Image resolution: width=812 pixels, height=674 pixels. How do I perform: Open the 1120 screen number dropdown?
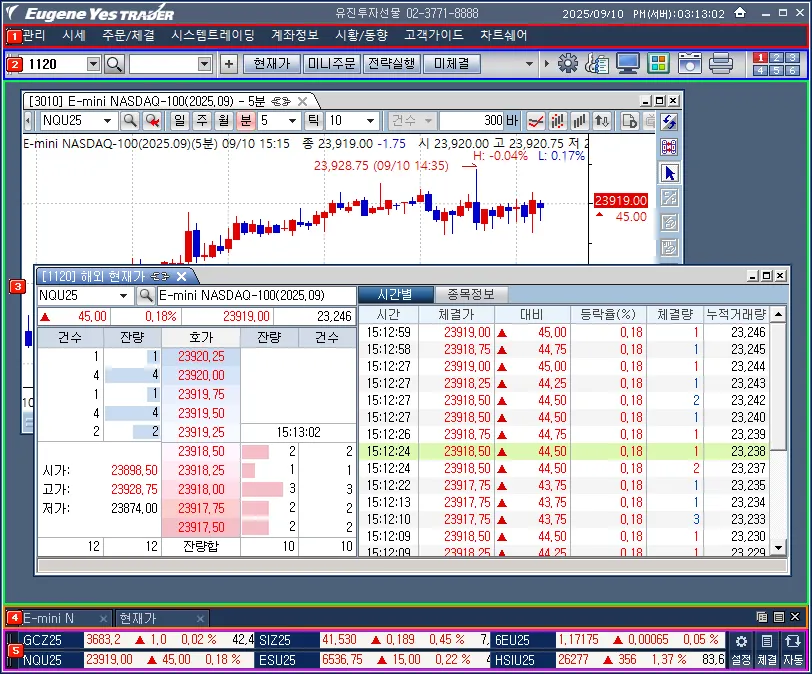click(93, 64)
